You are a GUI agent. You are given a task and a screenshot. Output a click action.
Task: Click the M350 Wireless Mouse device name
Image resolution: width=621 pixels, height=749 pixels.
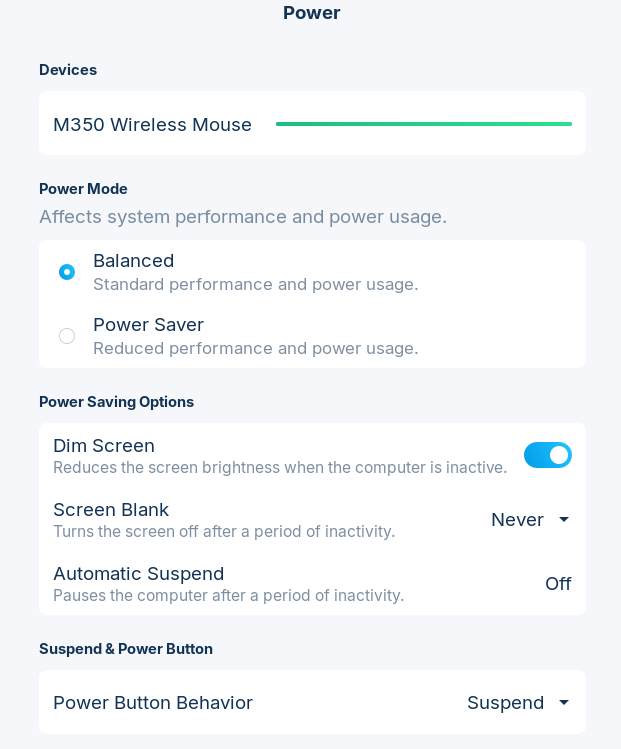(x=152, y=125)
